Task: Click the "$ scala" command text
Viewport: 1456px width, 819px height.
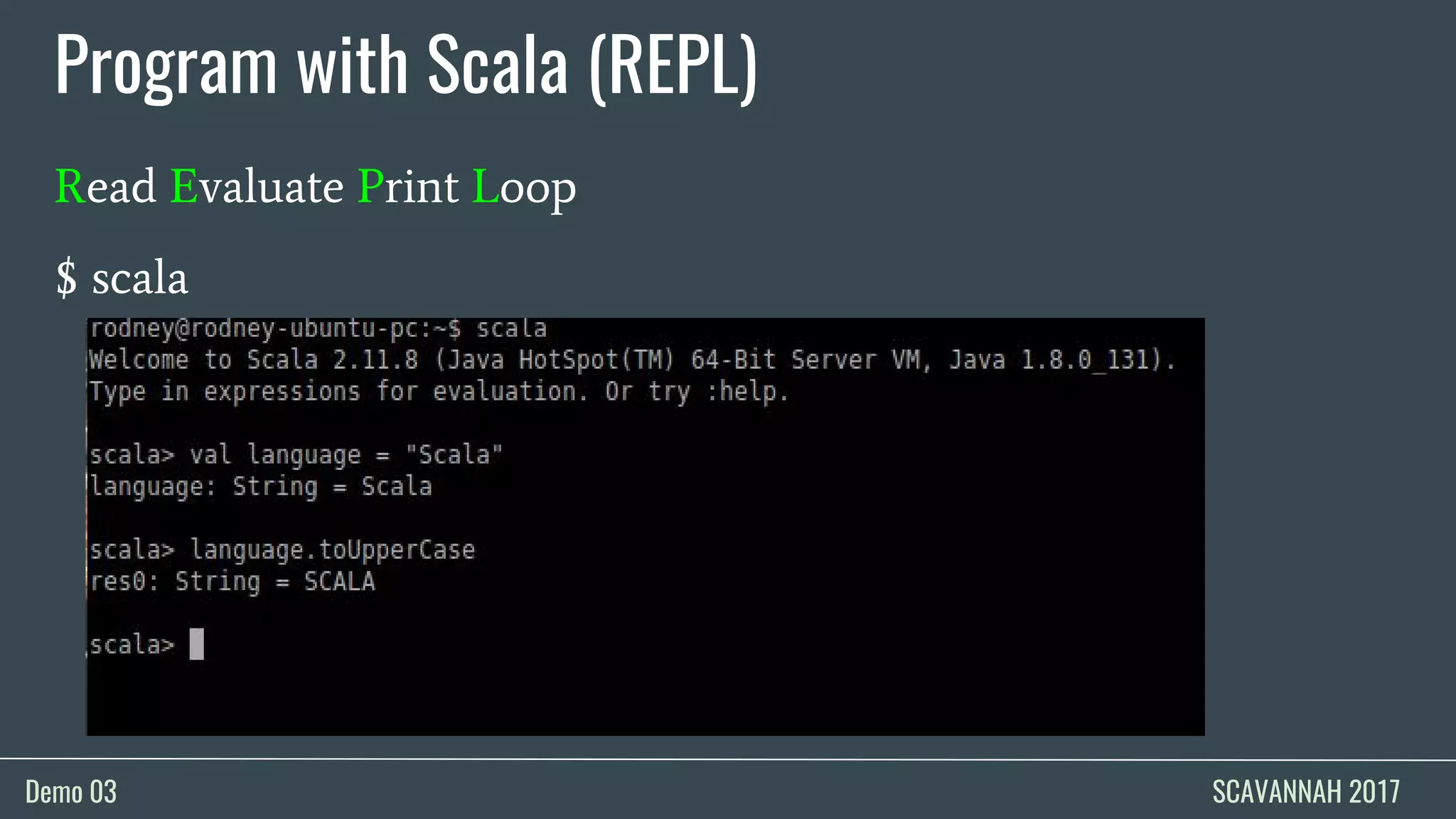Action: [122, 277]
